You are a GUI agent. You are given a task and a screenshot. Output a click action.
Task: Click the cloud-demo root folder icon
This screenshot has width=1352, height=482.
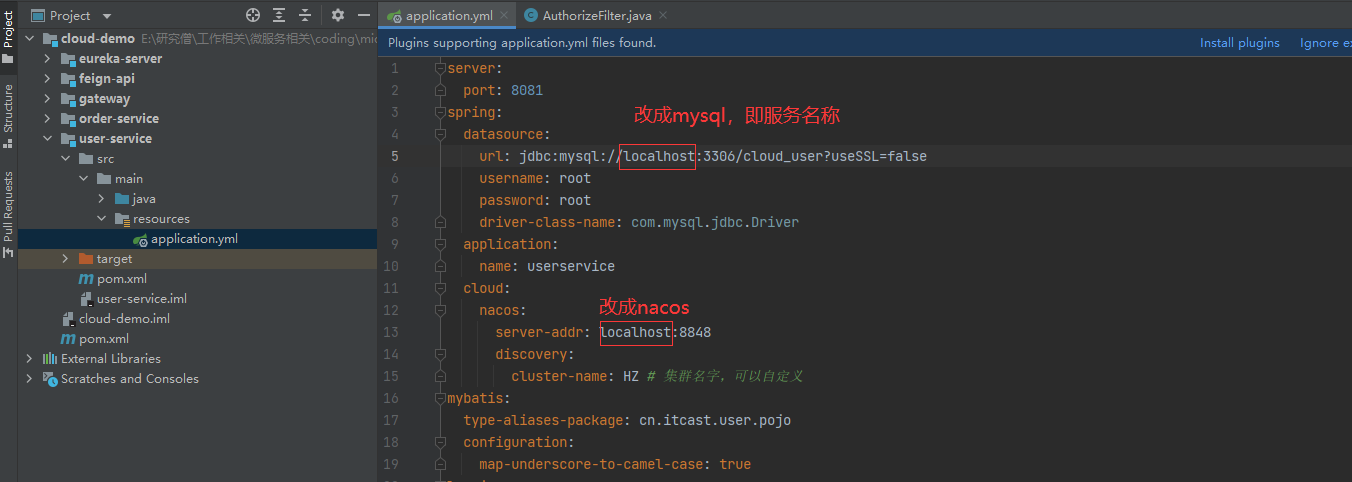tap(50, 39)
